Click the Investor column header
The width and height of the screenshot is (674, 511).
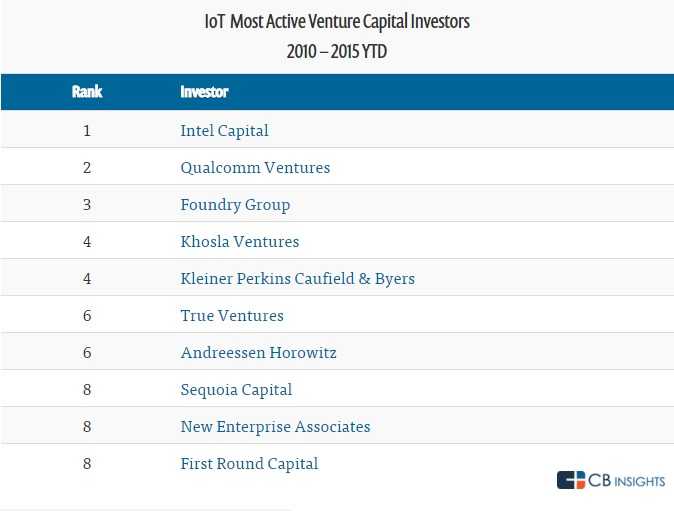point(204,92)
